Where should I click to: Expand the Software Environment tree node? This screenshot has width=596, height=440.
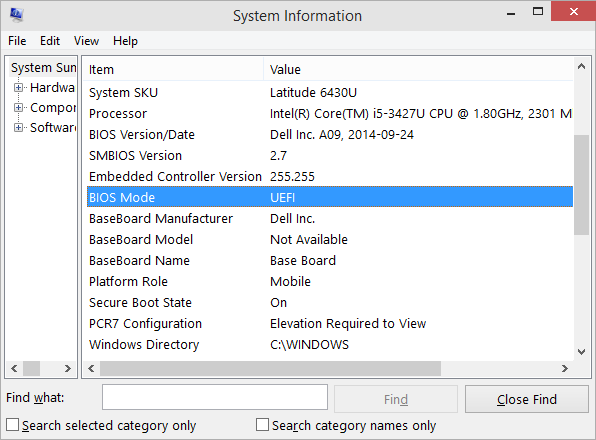tap(18, 127)
